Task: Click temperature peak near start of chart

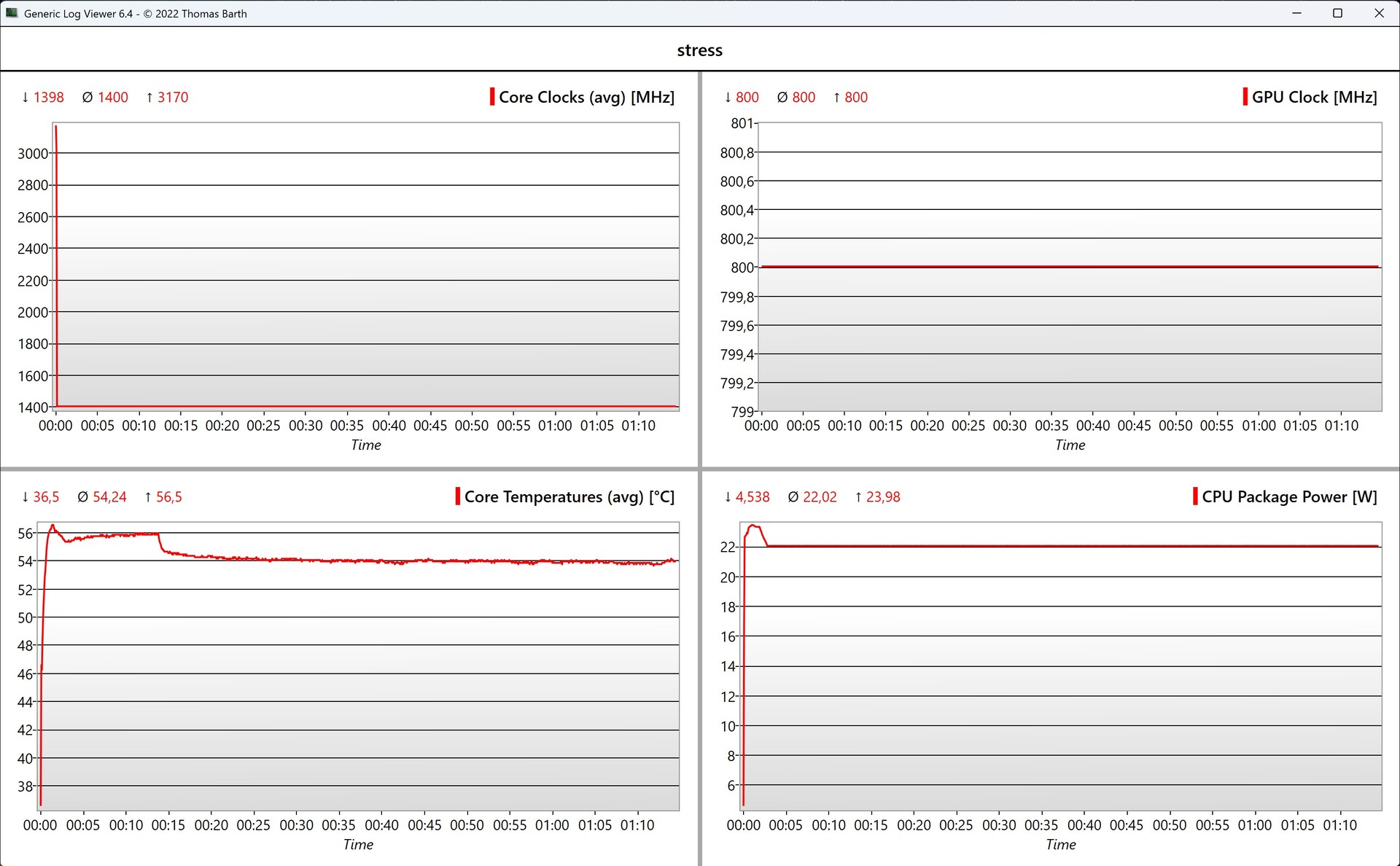Action: tap(52, 526)
